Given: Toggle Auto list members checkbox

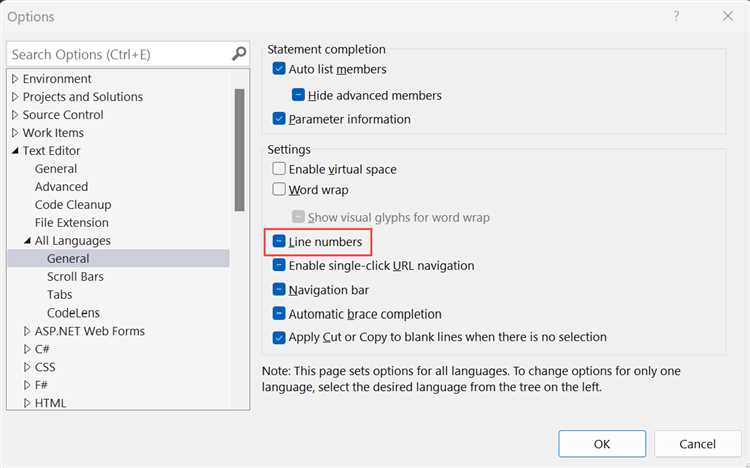Looking at the screenshot, I should click(x=279, y=68).
